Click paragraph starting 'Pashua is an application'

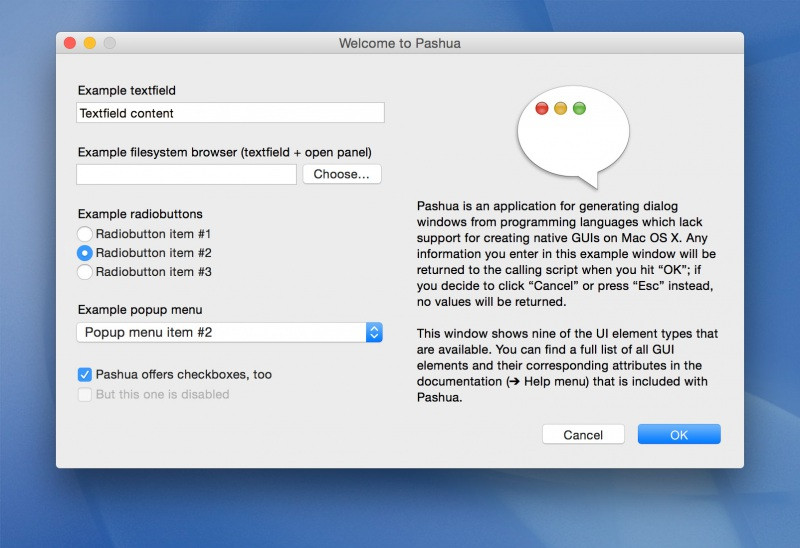coord(566,254)
